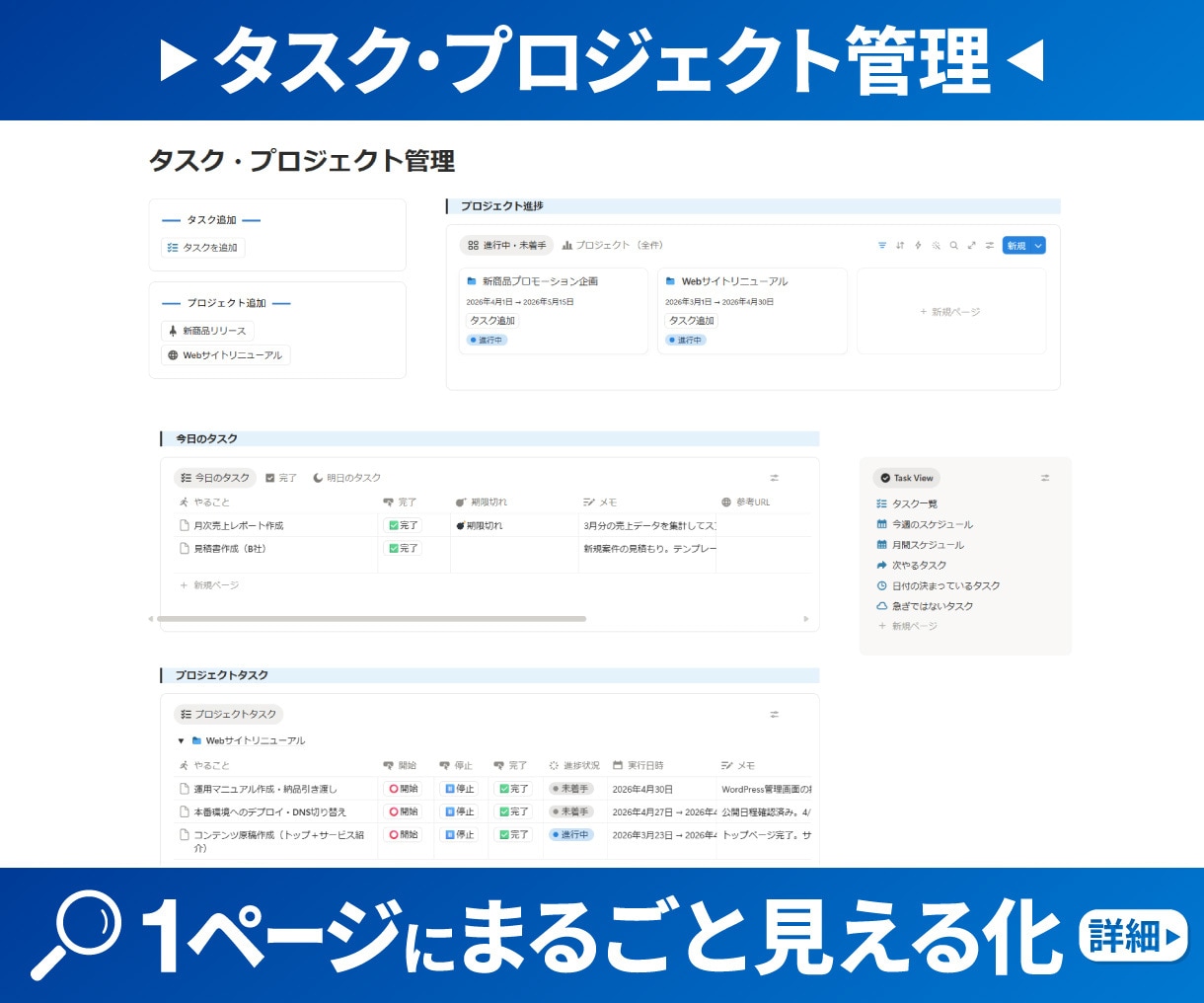Click the sparkle AI icon in プロジェクト進捗 toolbar
The image size is (1204, 1003).
click(937, 246)
